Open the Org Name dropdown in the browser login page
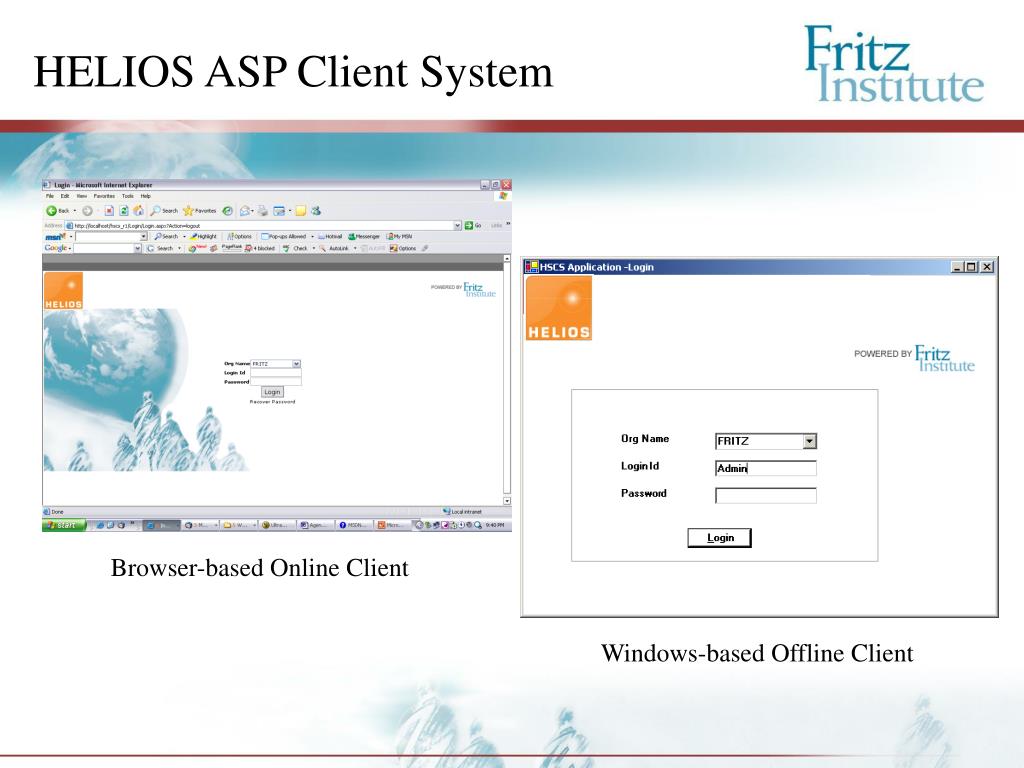Image resolution: width=1024 pixels, height=768 pixels. click(x=296, y=364)
